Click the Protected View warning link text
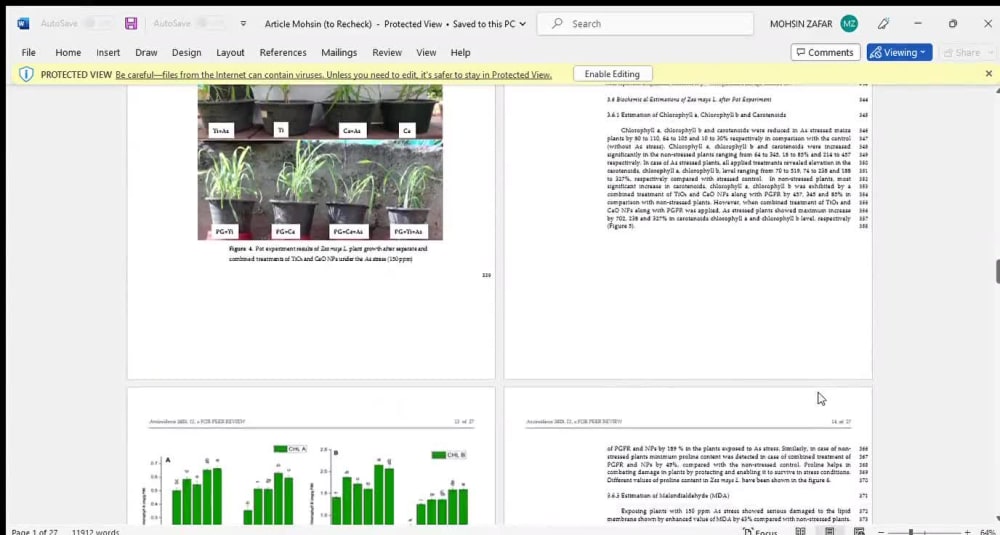This screenshot has height=535, width=1000. tap(334, 75)
